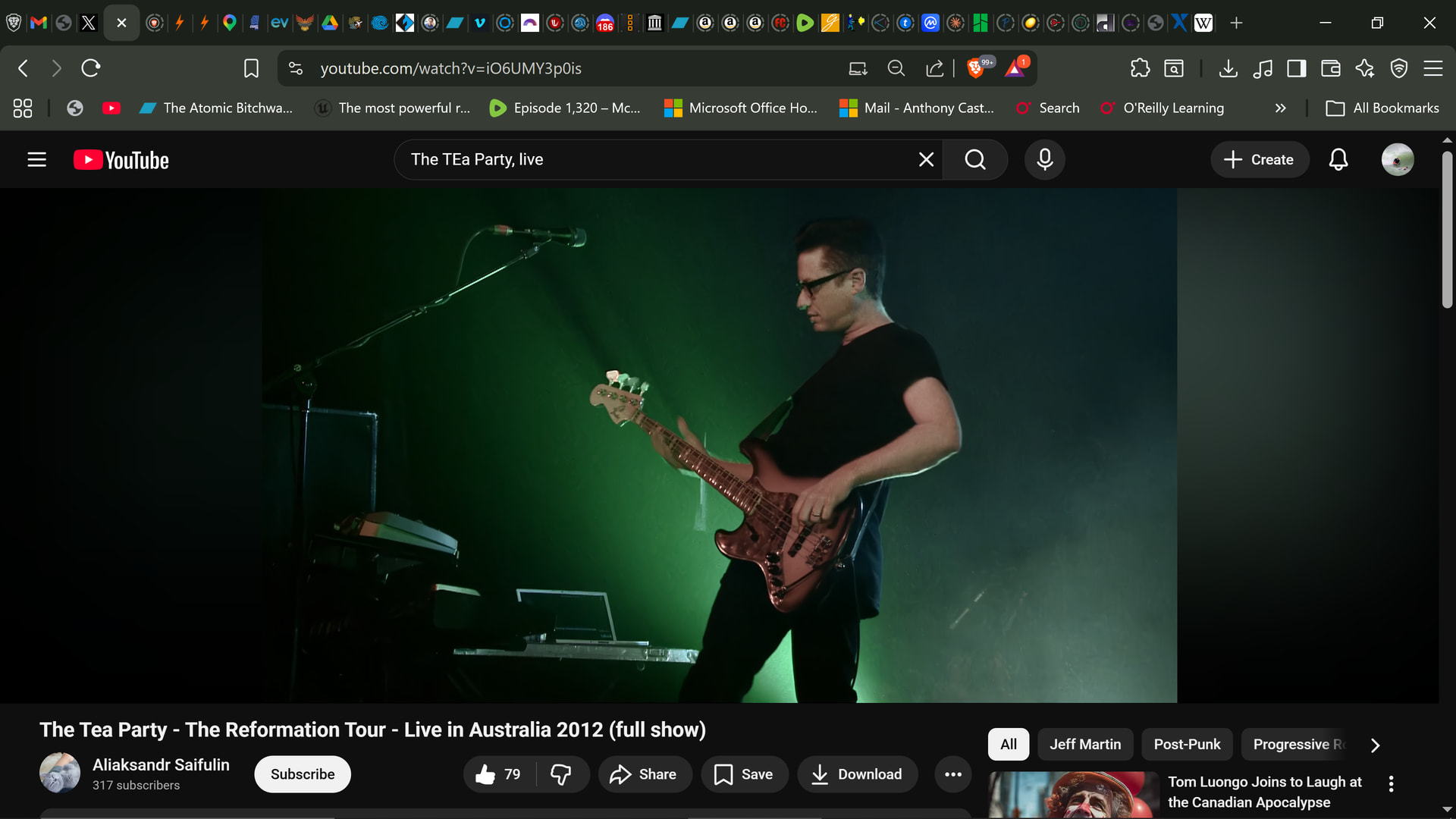
Task: Open Aliaksandr Saifulin channel avatar
Action: [60, 773]
